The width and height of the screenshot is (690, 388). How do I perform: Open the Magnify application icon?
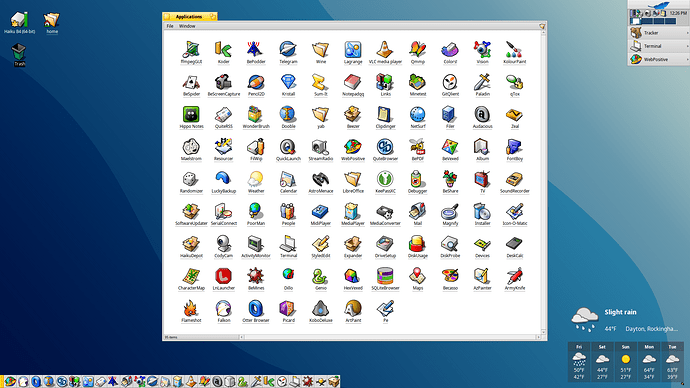450,211
